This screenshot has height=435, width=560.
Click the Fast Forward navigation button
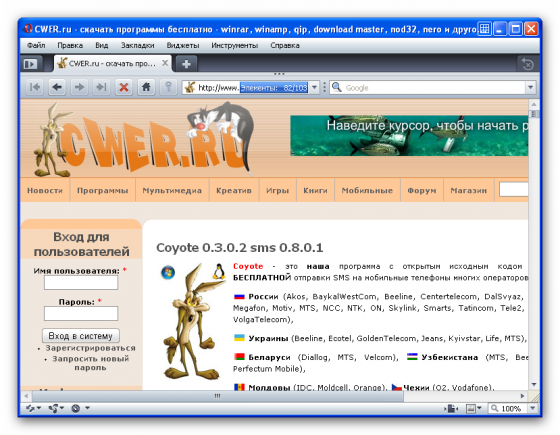101,87
